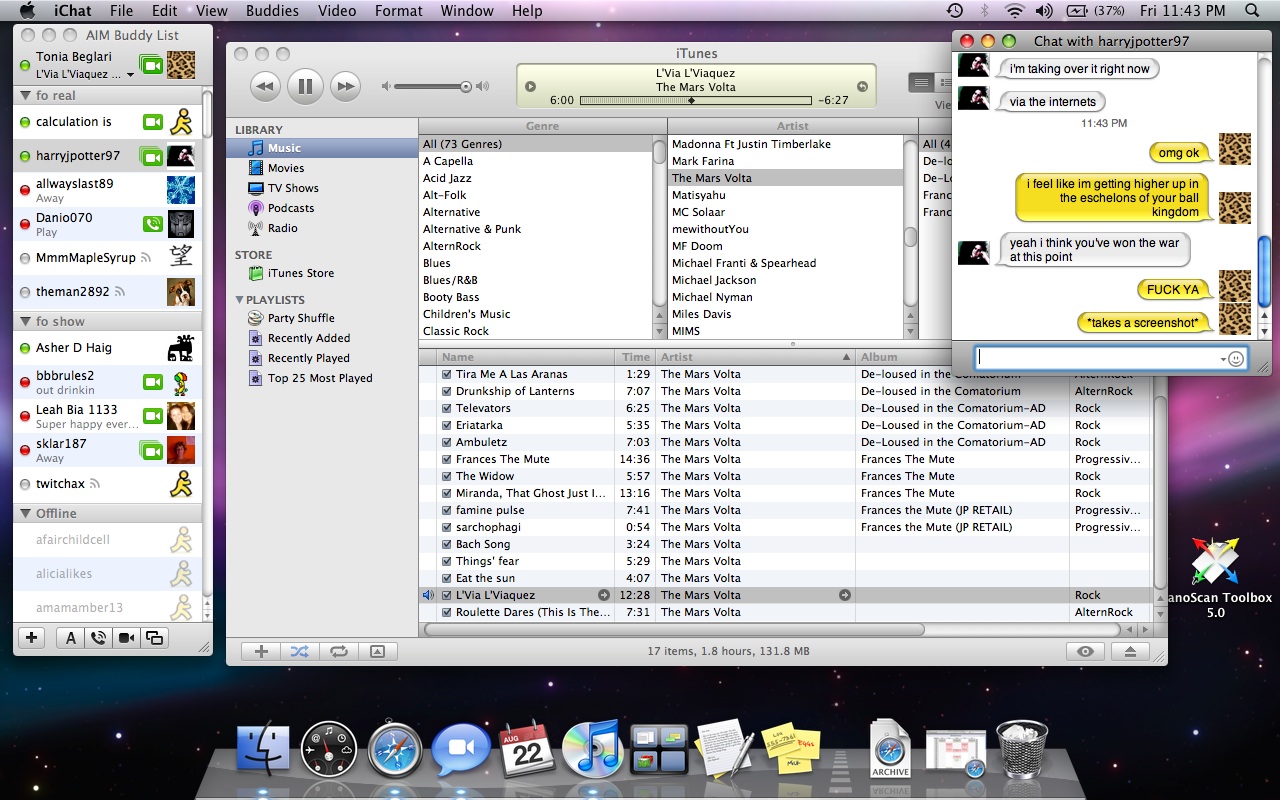Skip to previous track in iTunes
This screenshot has width=1280, height=800.
pos(264,86)
